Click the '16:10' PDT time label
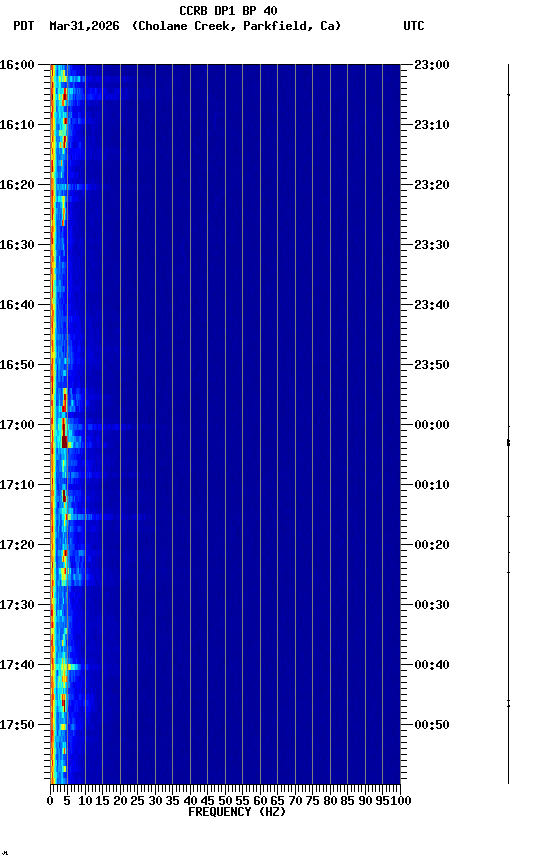The width and height of the screenshot is (552, 864). [17, 125]
